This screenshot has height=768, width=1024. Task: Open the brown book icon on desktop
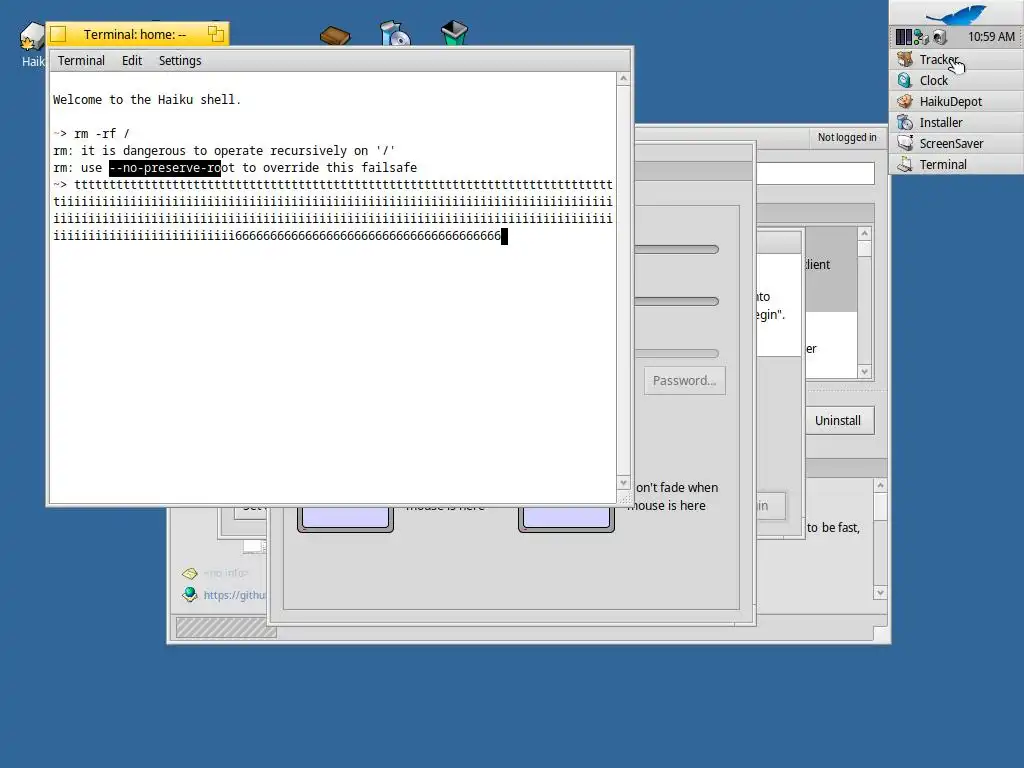tap(335, 35)
